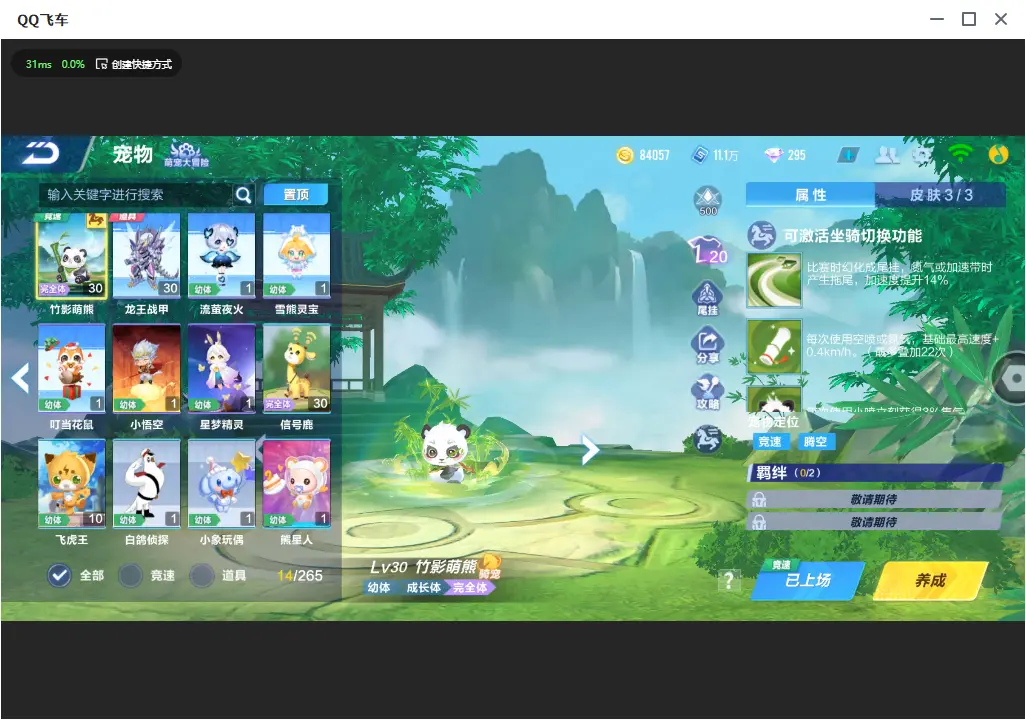The image size is (1026, 720).
Task: Click the 500 crossed-swords icon
Action: (x=708, y=201)
